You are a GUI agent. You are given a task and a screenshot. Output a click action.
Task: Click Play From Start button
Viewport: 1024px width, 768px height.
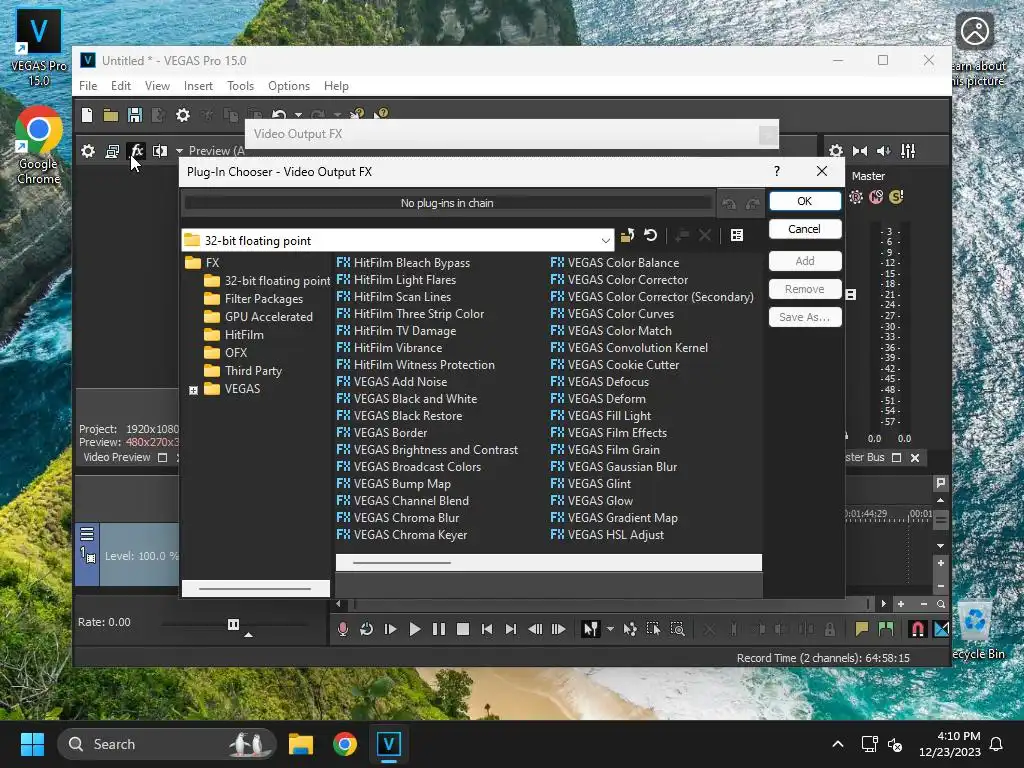(x=391, y=629)
